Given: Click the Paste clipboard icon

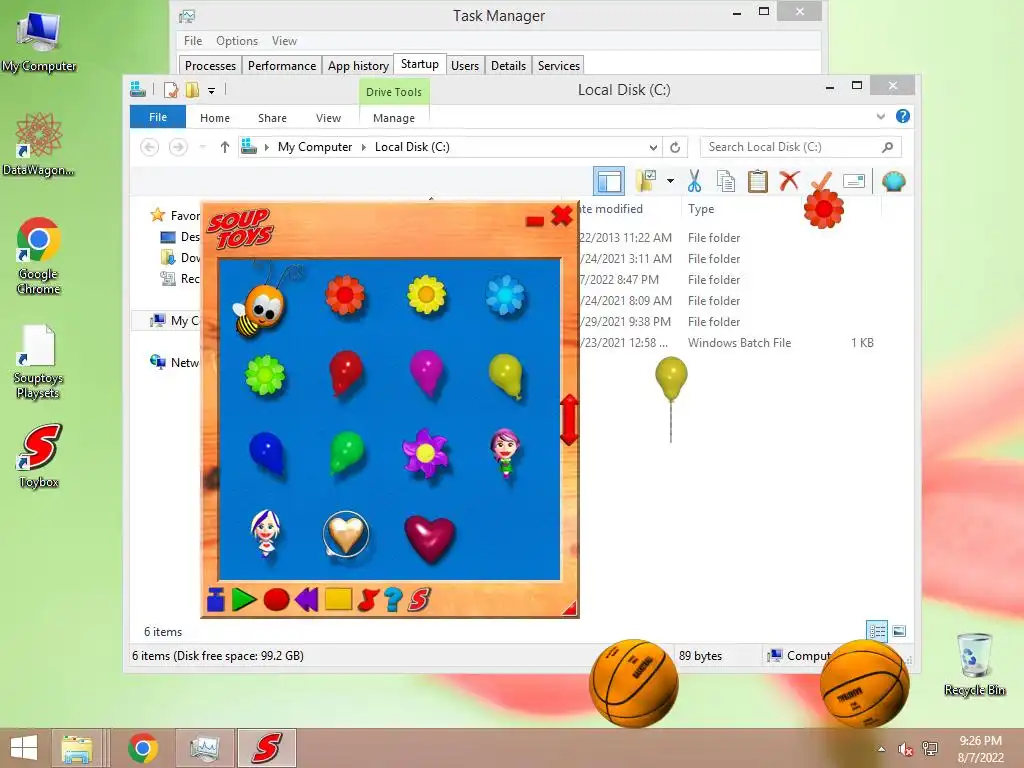Looking at the screenshot, I should click(x=758, y=181).
